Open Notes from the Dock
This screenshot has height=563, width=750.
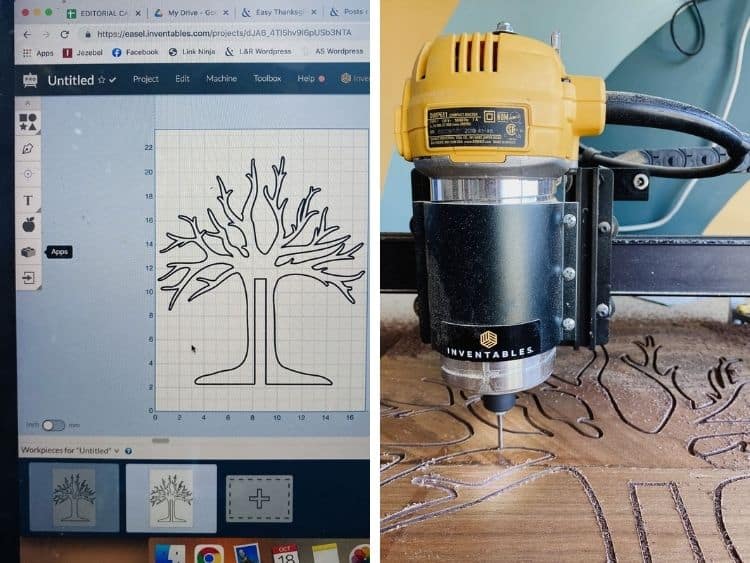point(325,554)
